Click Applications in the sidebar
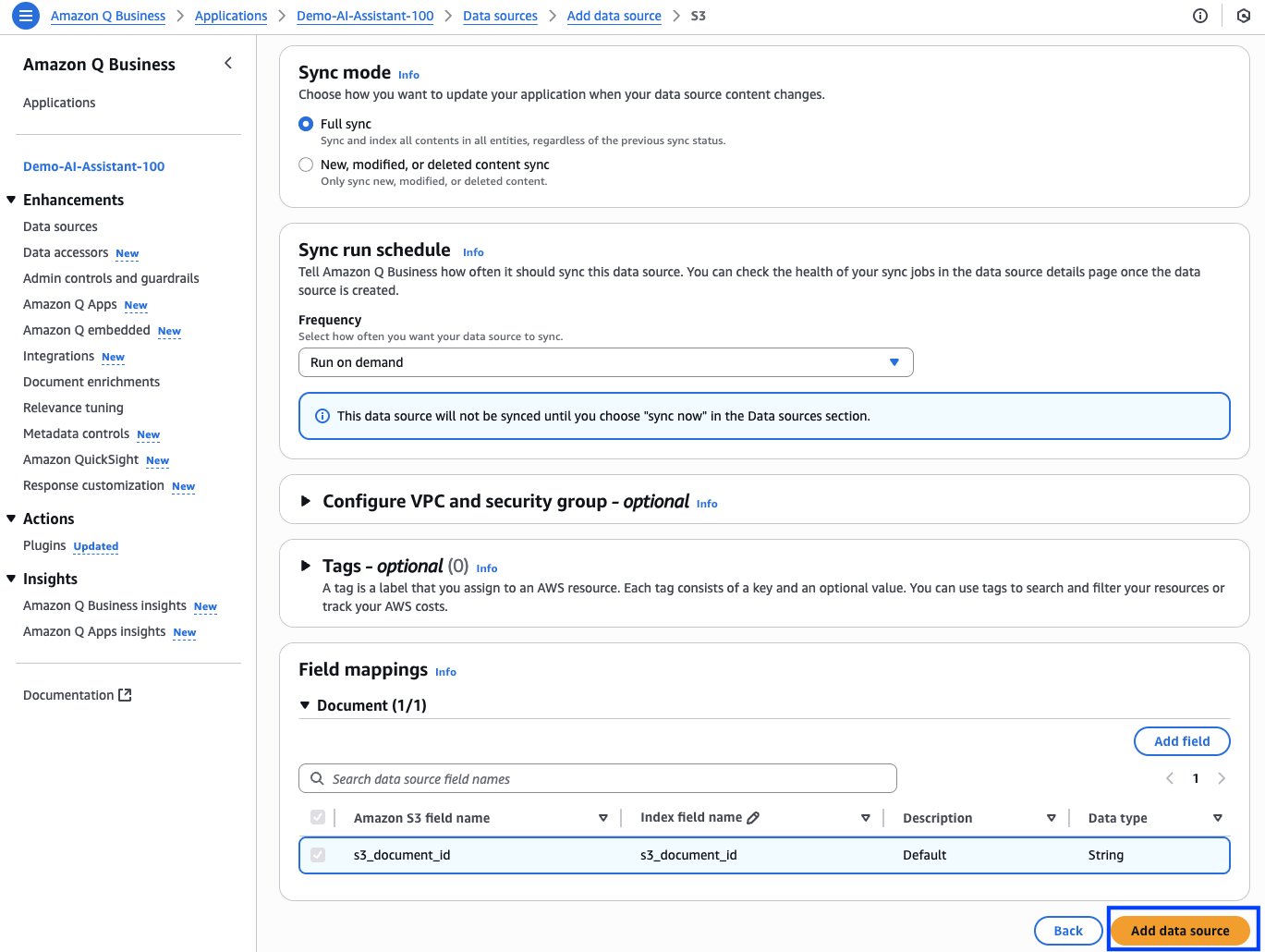The image size is (1265, 952). [x=59, y=103]
